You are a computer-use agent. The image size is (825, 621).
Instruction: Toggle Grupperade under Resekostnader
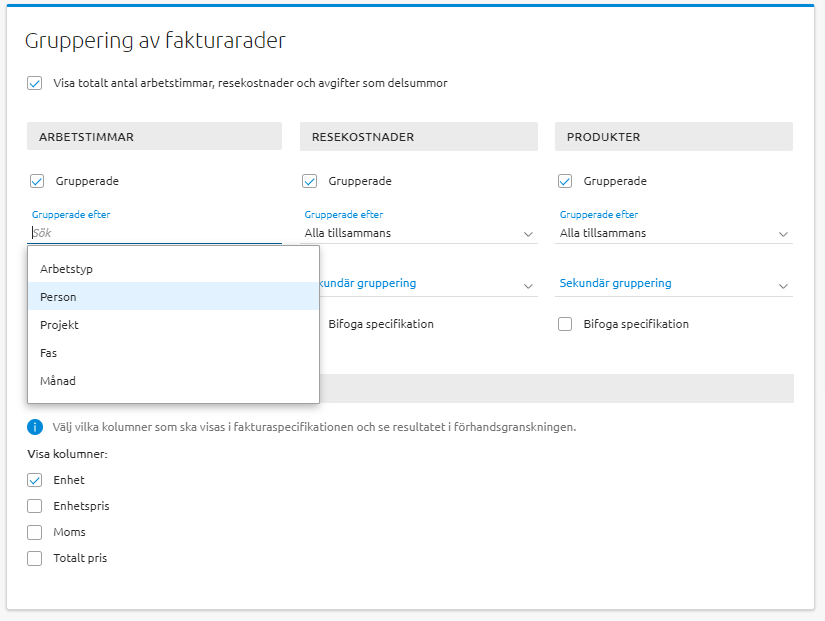click(x=310, y=181)
